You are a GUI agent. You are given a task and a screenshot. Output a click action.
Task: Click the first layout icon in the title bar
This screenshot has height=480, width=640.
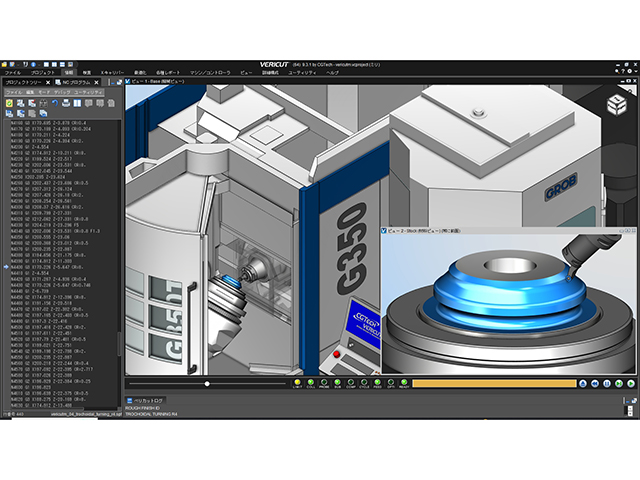click(46, 64)
